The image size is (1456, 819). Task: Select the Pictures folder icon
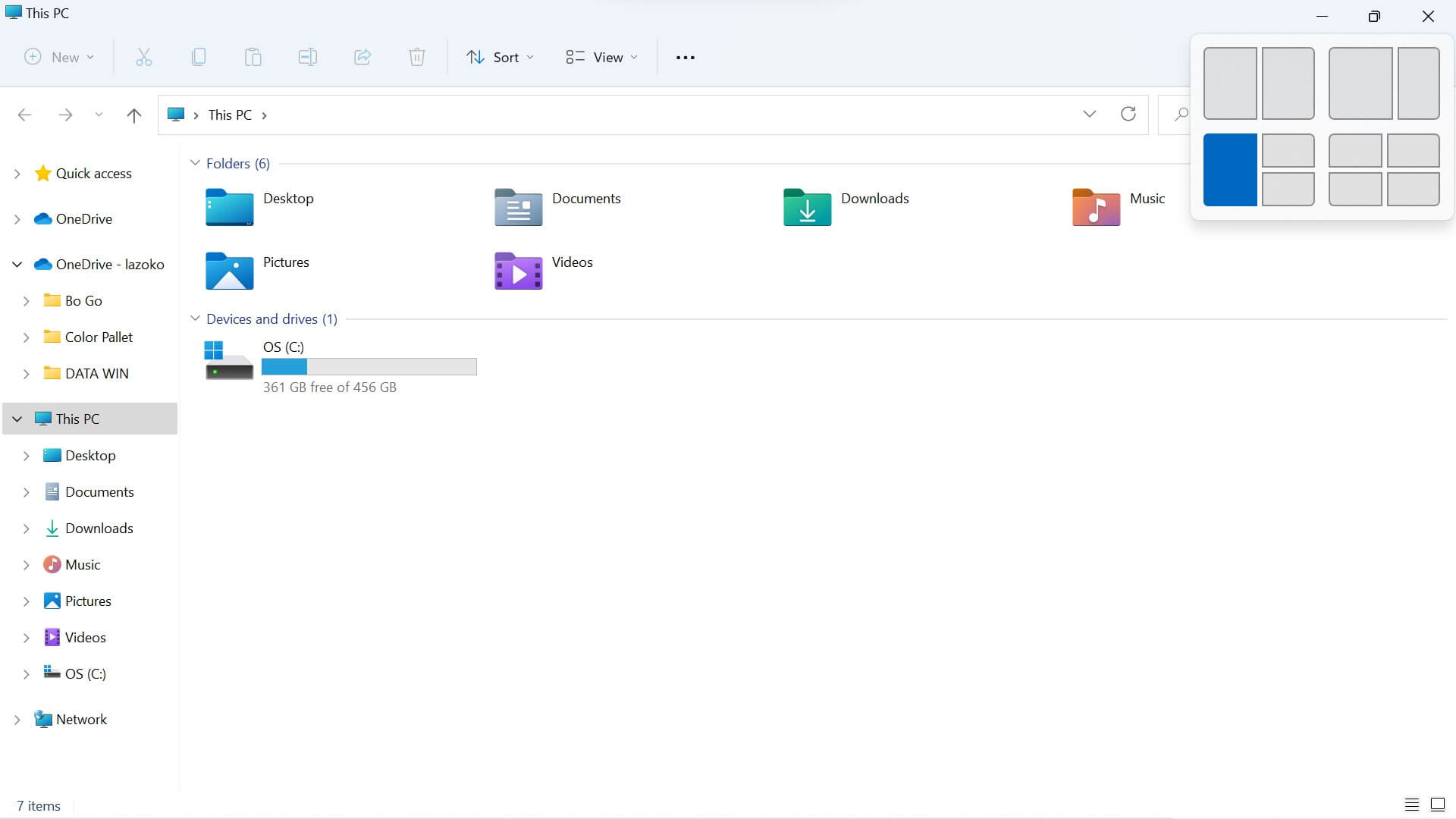(228, 271)
